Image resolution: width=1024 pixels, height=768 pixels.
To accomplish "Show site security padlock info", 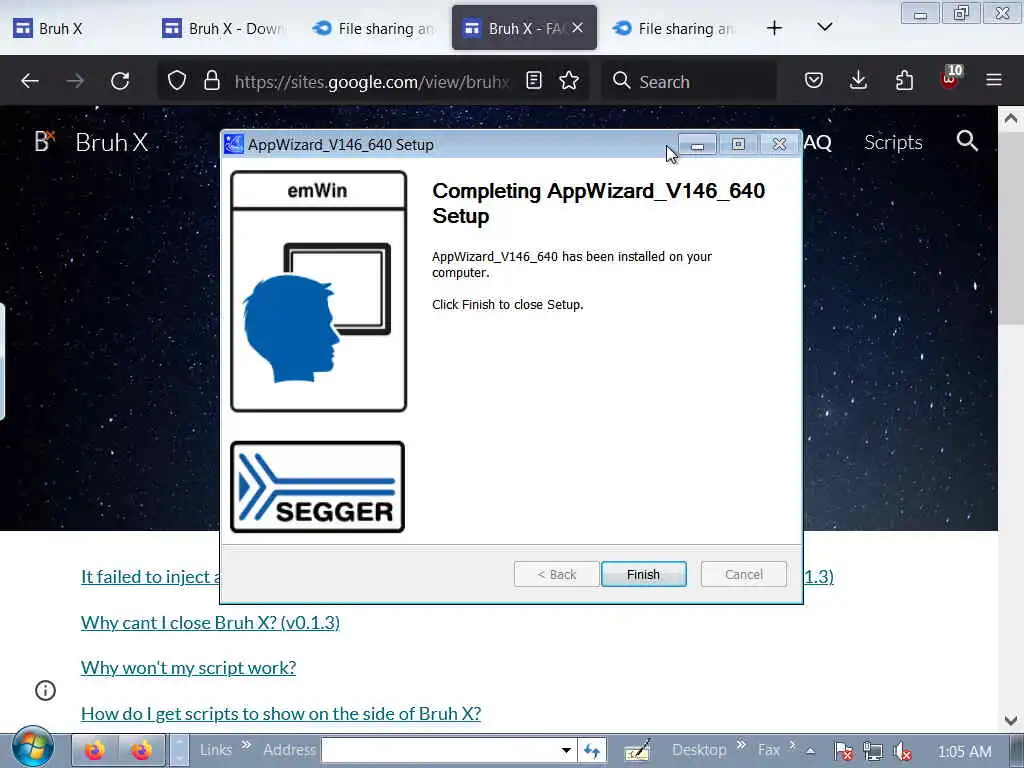I will pyautogui.click(x=212, y=81).
